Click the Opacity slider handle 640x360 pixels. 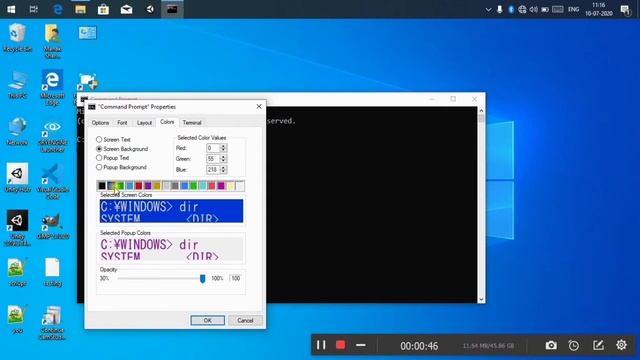click(x=202, y=278)
